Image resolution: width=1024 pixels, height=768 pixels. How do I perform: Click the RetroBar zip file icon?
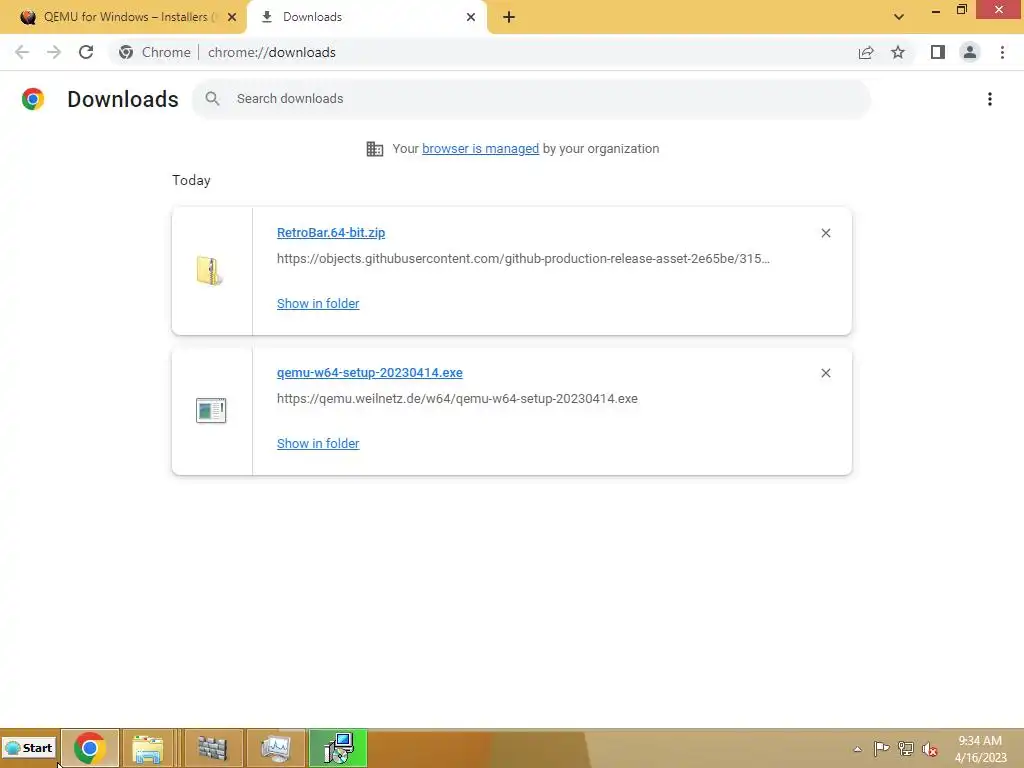pyautogui.click(x=210, y=271)
